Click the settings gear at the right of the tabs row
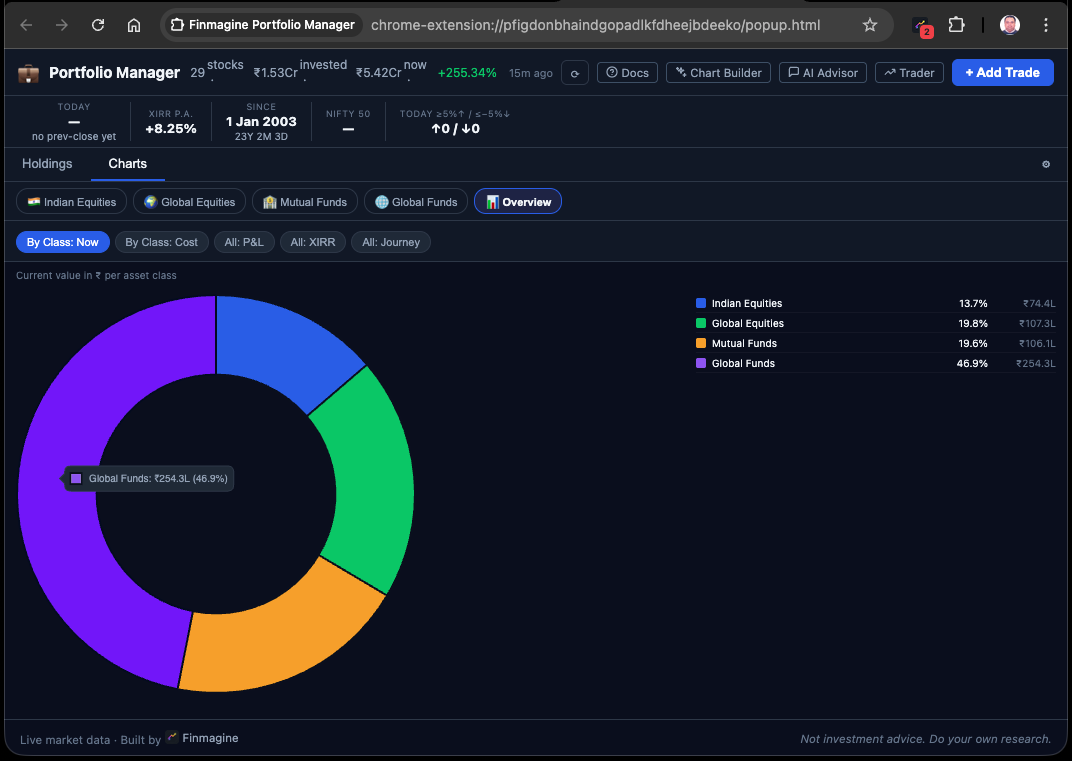 pos(1045,164)
